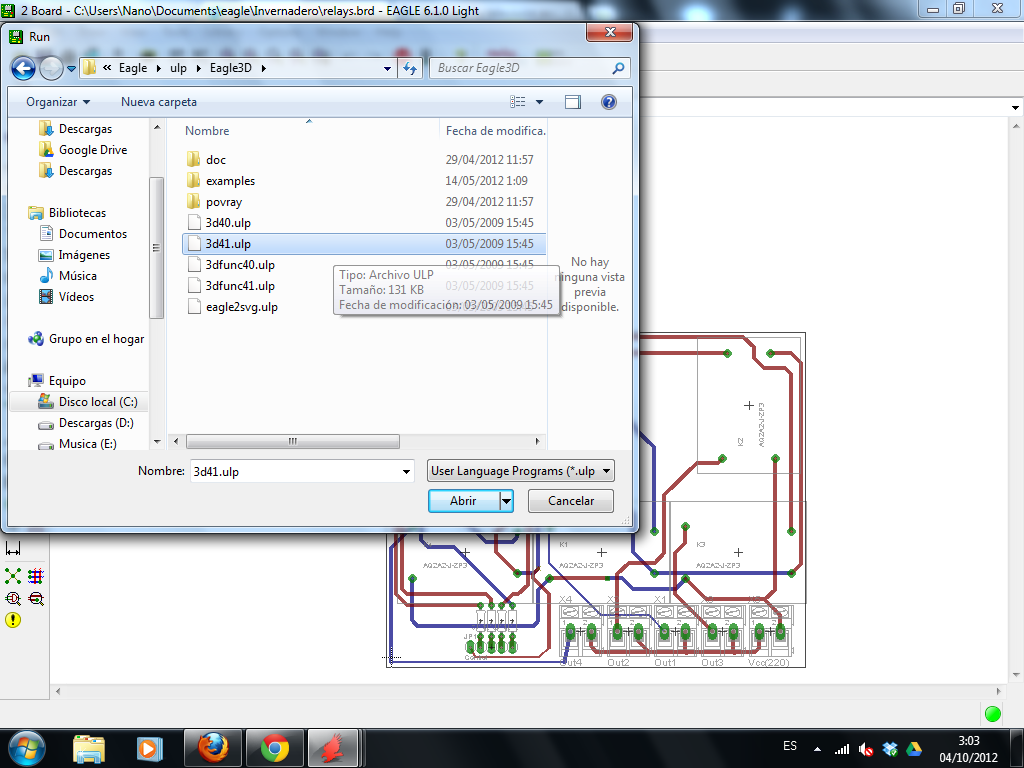Open Windows Explorer from taskbar
1024x768 pixels.
coord(89,748)
